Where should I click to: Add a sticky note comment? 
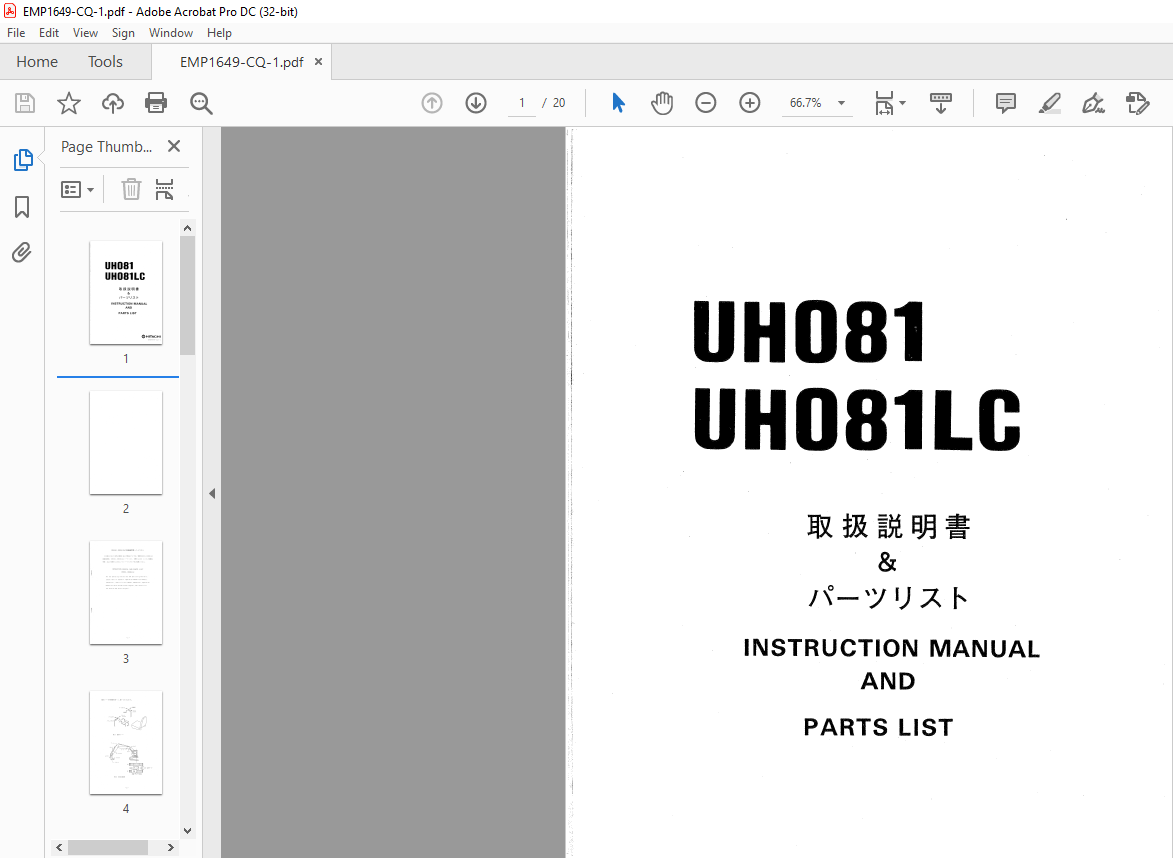(x=1005, y=103)
